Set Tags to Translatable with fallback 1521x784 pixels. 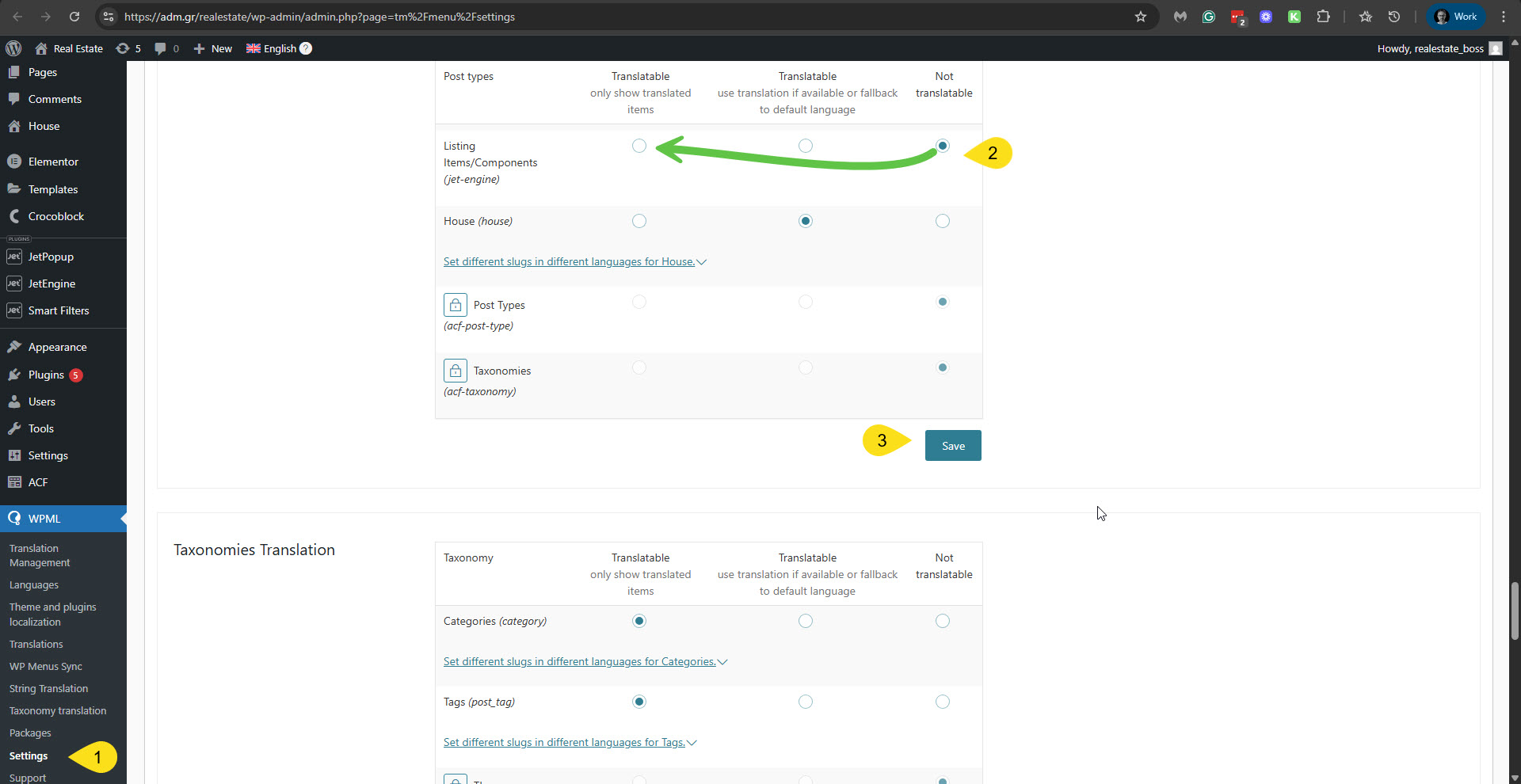[x=806, y=702]
